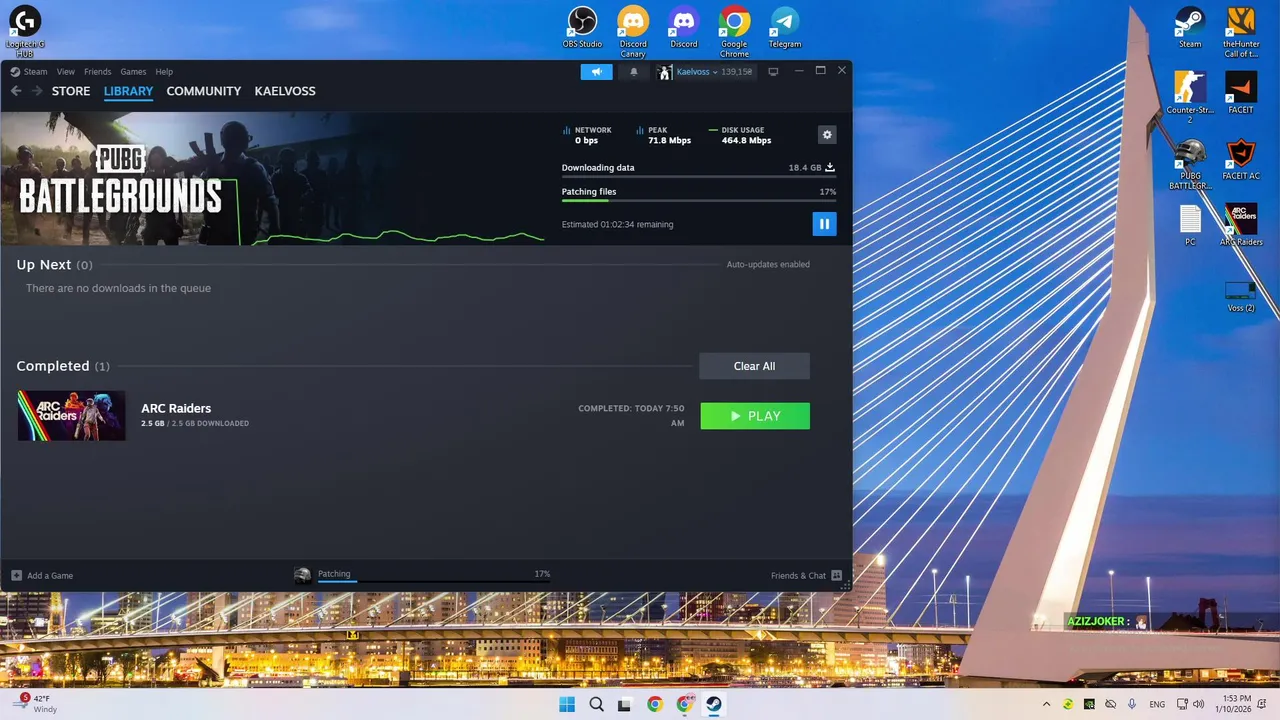Open theHunter Call of the Wild shortcut
Screen dimensions: 1280x720
tap(1241, 32)
